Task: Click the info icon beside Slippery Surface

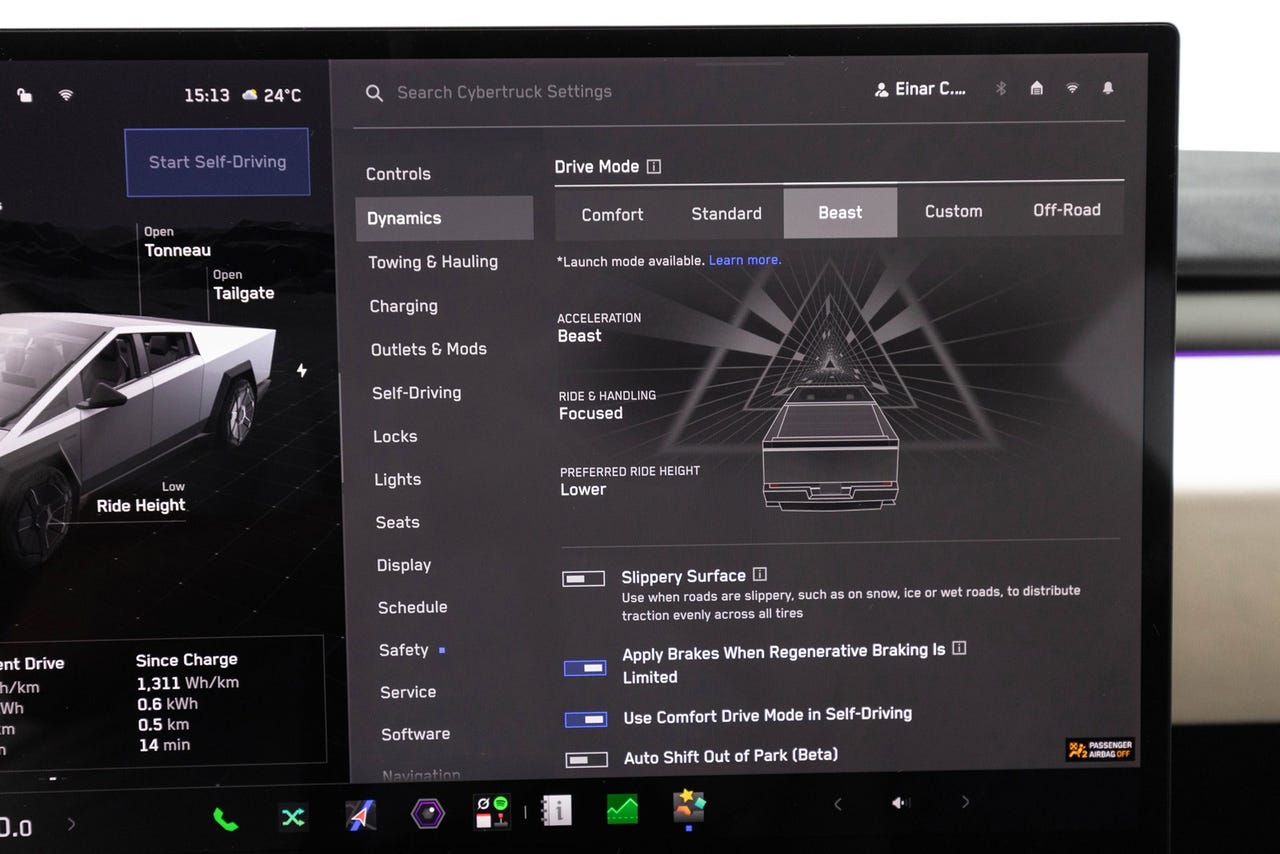Action: (x=760, y=574)
